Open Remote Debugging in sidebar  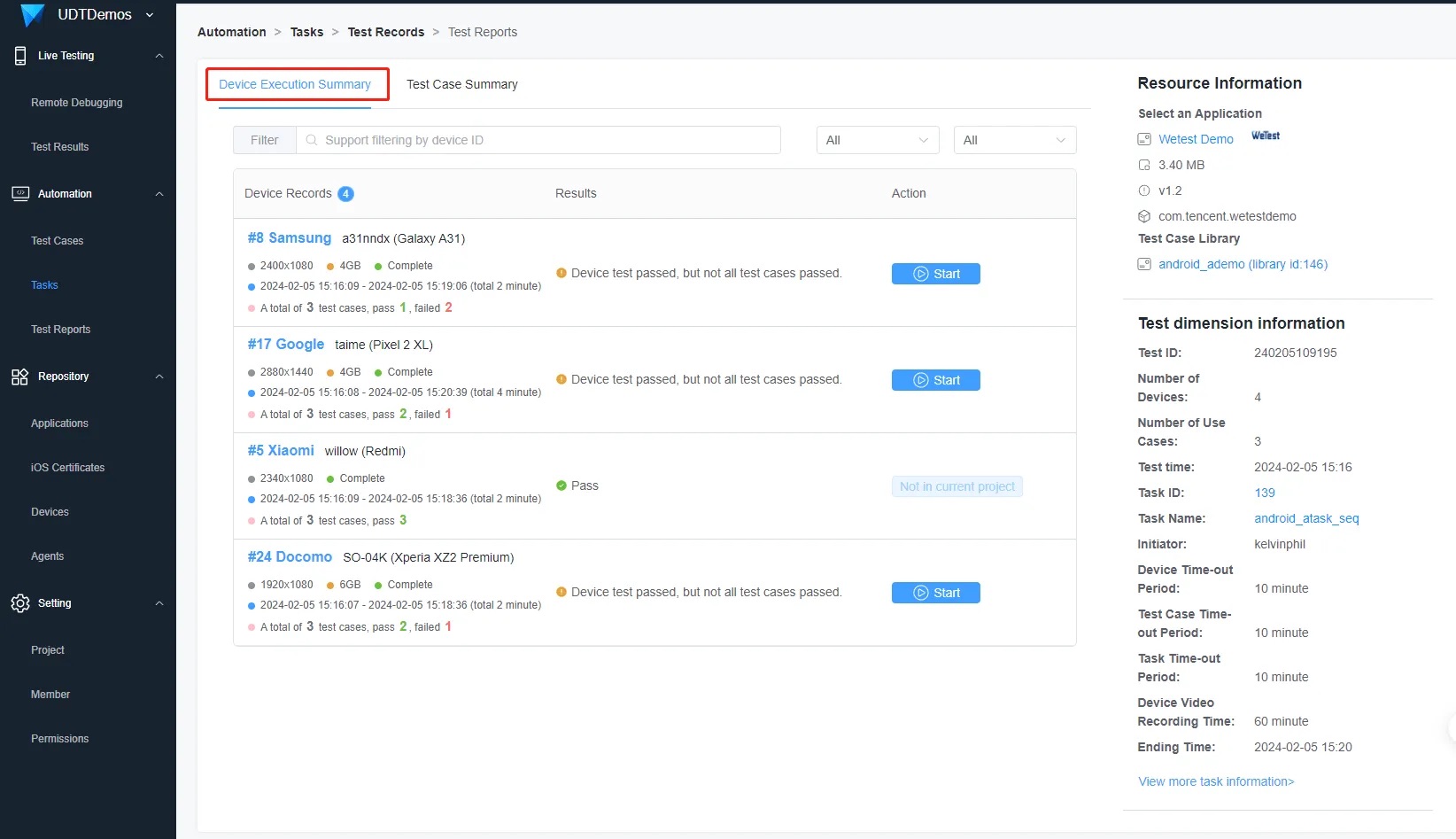77,103
